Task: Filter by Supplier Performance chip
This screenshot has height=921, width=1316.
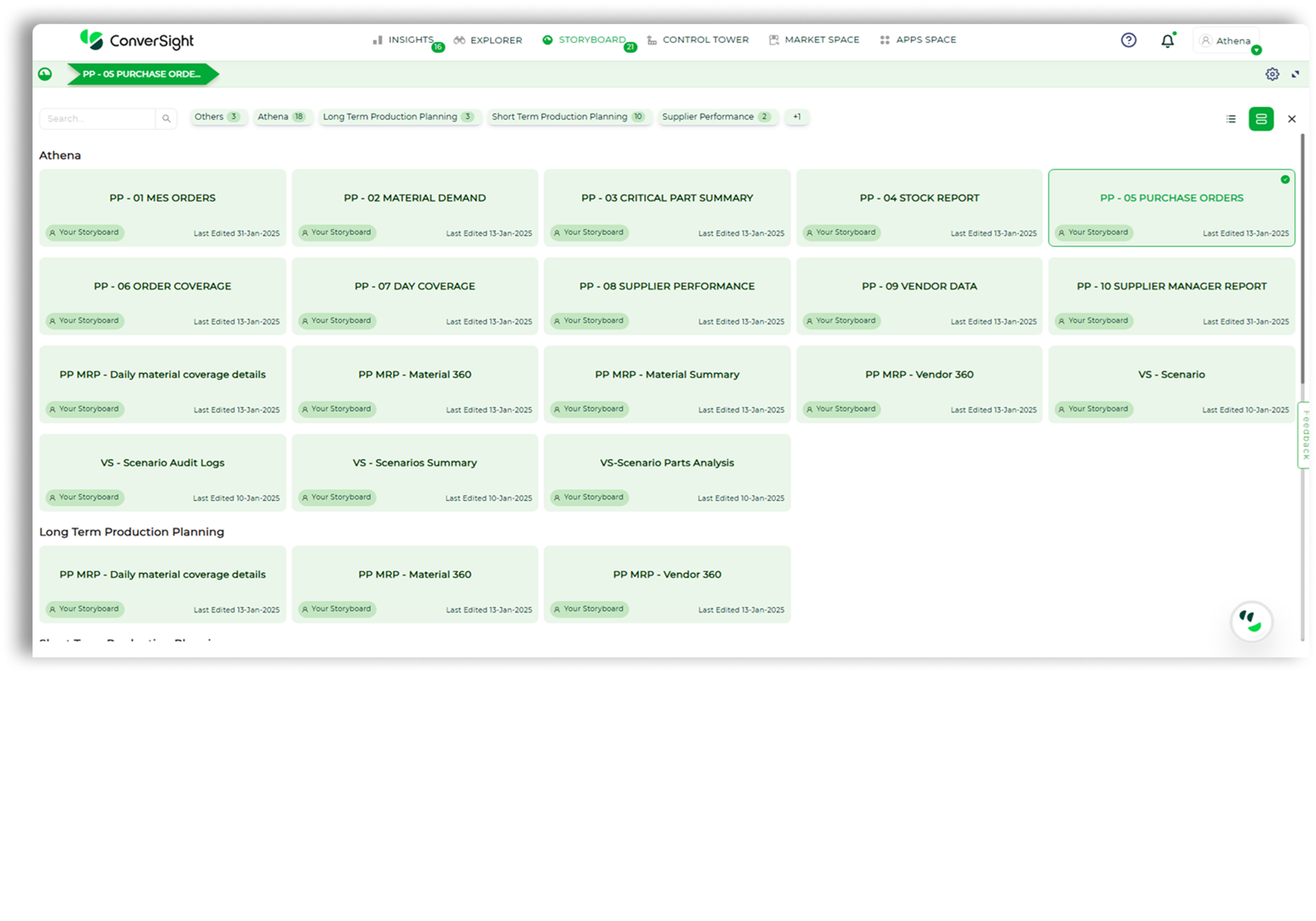Action: (x=717, y=117)
